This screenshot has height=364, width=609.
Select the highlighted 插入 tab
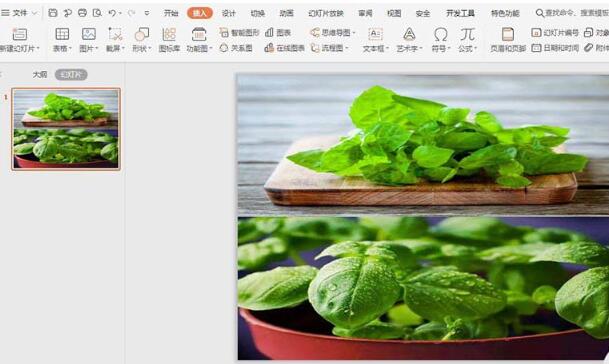(200, 13)
